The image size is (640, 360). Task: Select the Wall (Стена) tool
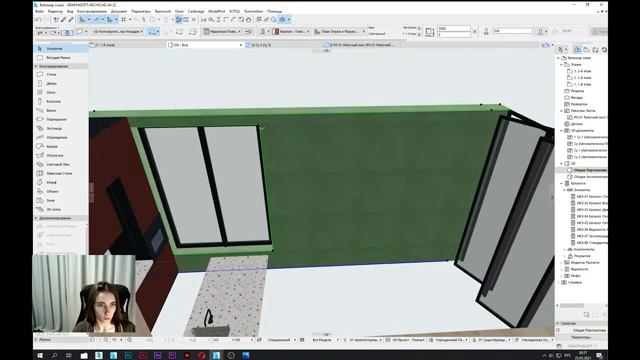pyautogui.click(x=60, y=74)
